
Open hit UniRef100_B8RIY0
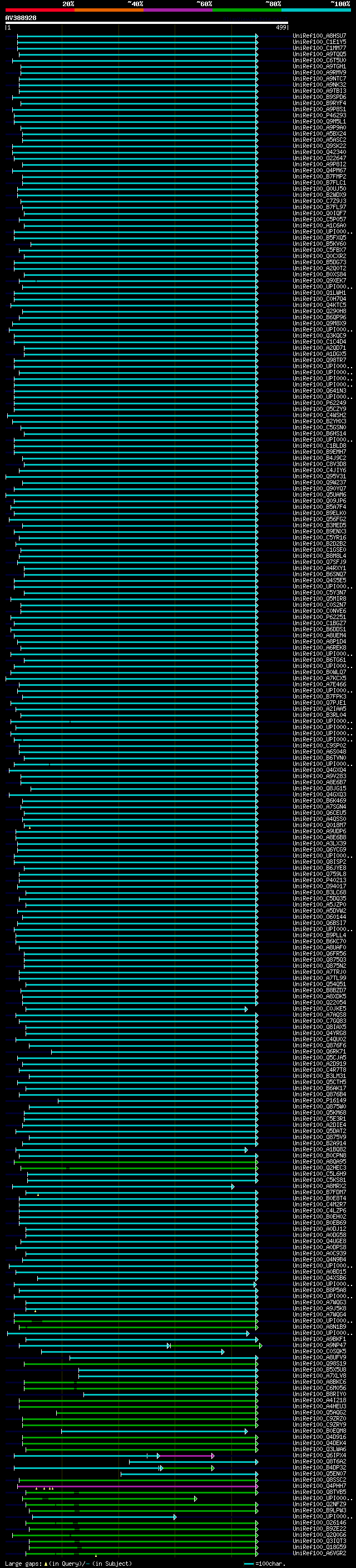pyautogui.click(x=319, y=1394)
